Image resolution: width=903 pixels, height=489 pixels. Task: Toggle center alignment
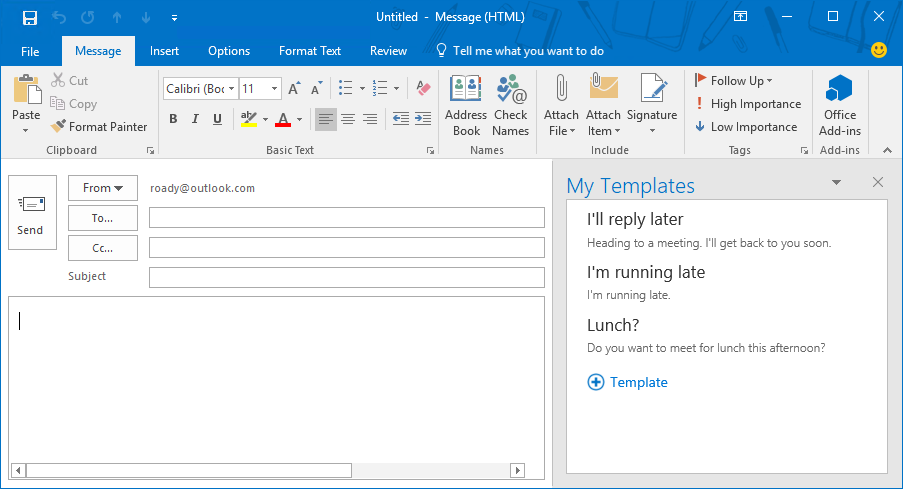pyautogui.click(x=348, y=119)
